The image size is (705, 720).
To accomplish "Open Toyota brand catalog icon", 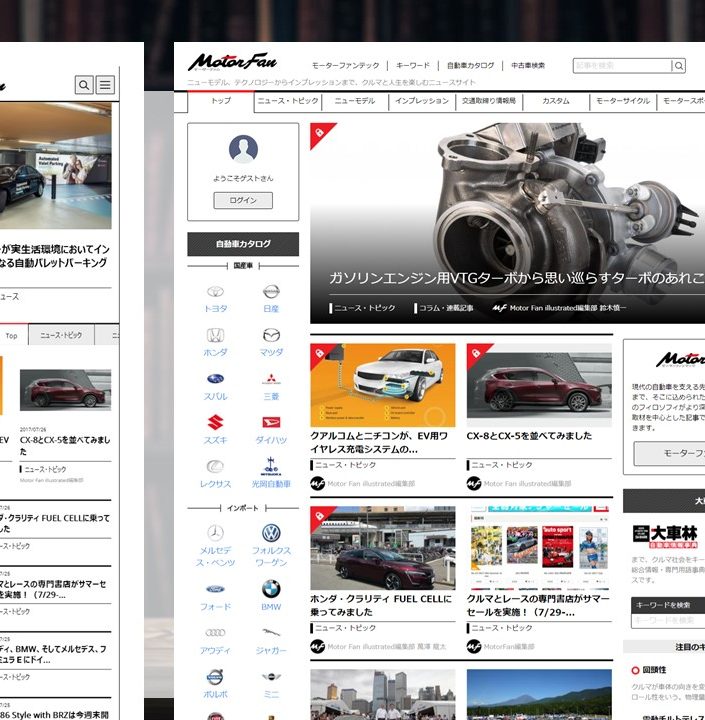I will 215,292.
